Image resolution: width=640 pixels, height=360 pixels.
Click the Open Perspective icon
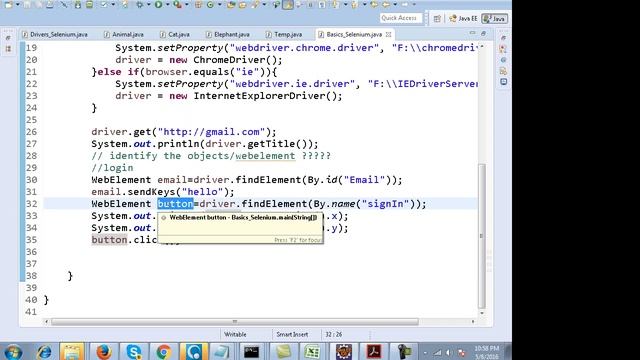(x=437, y=18)
